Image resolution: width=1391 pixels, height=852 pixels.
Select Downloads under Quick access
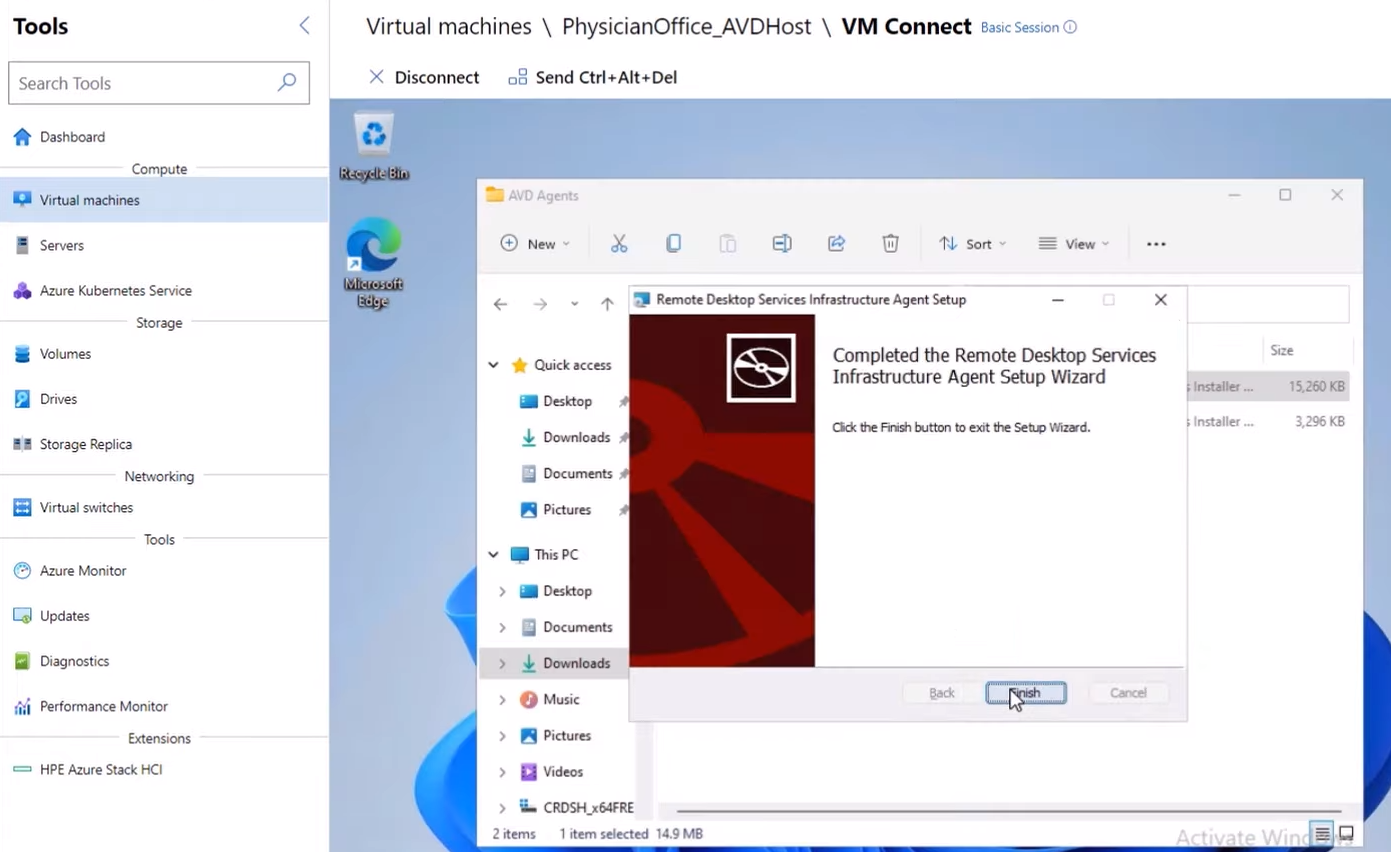(576, 437)
